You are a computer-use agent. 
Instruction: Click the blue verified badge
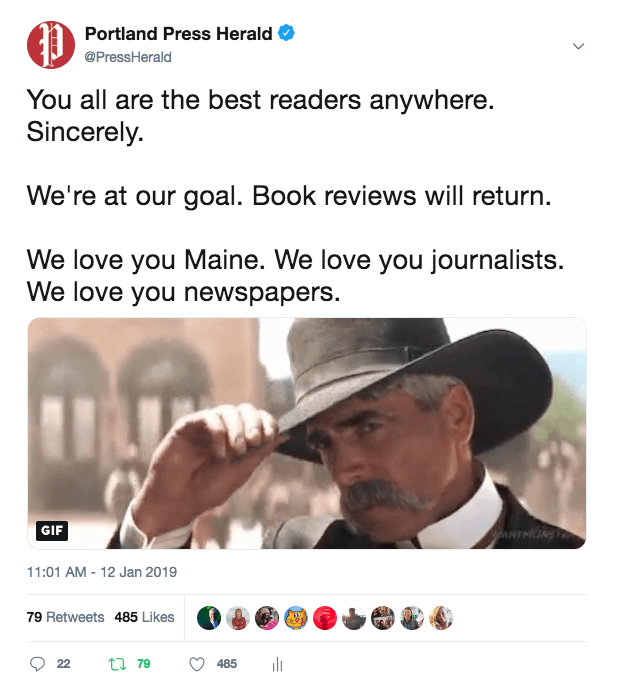point(286,33)
